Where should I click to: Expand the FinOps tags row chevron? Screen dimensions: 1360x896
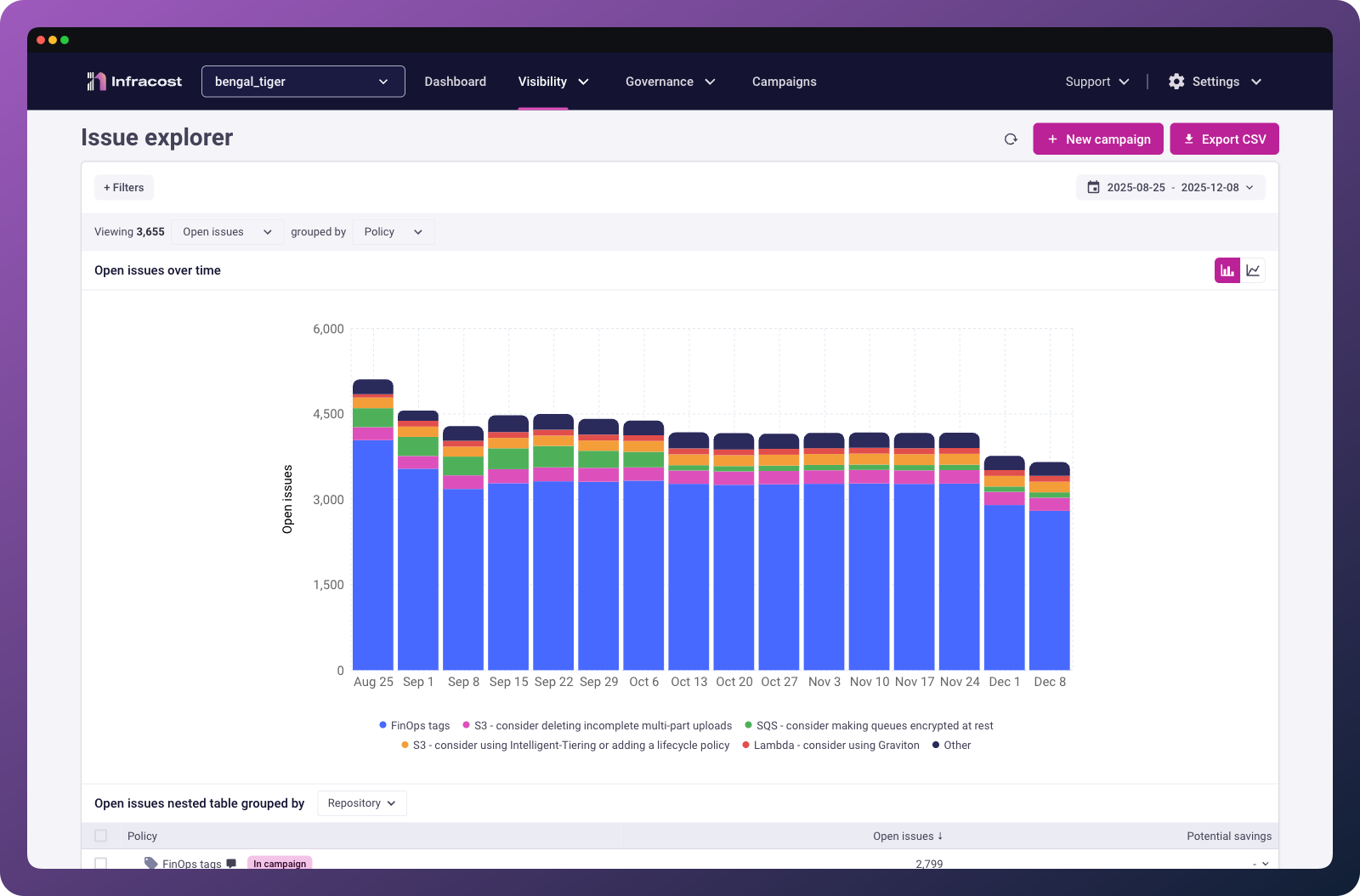[1266, 864]
